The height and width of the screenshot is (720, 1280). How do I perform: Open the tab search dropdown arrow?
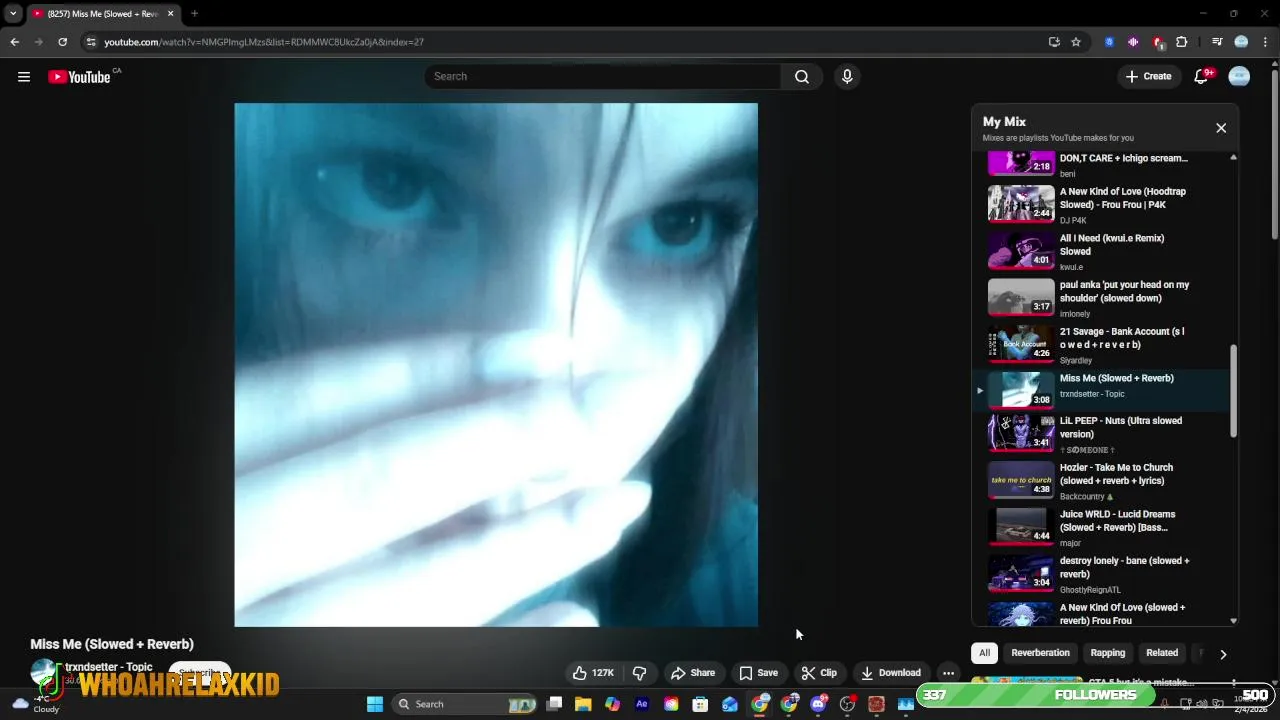pyautogui.click(x=13, y=14)
